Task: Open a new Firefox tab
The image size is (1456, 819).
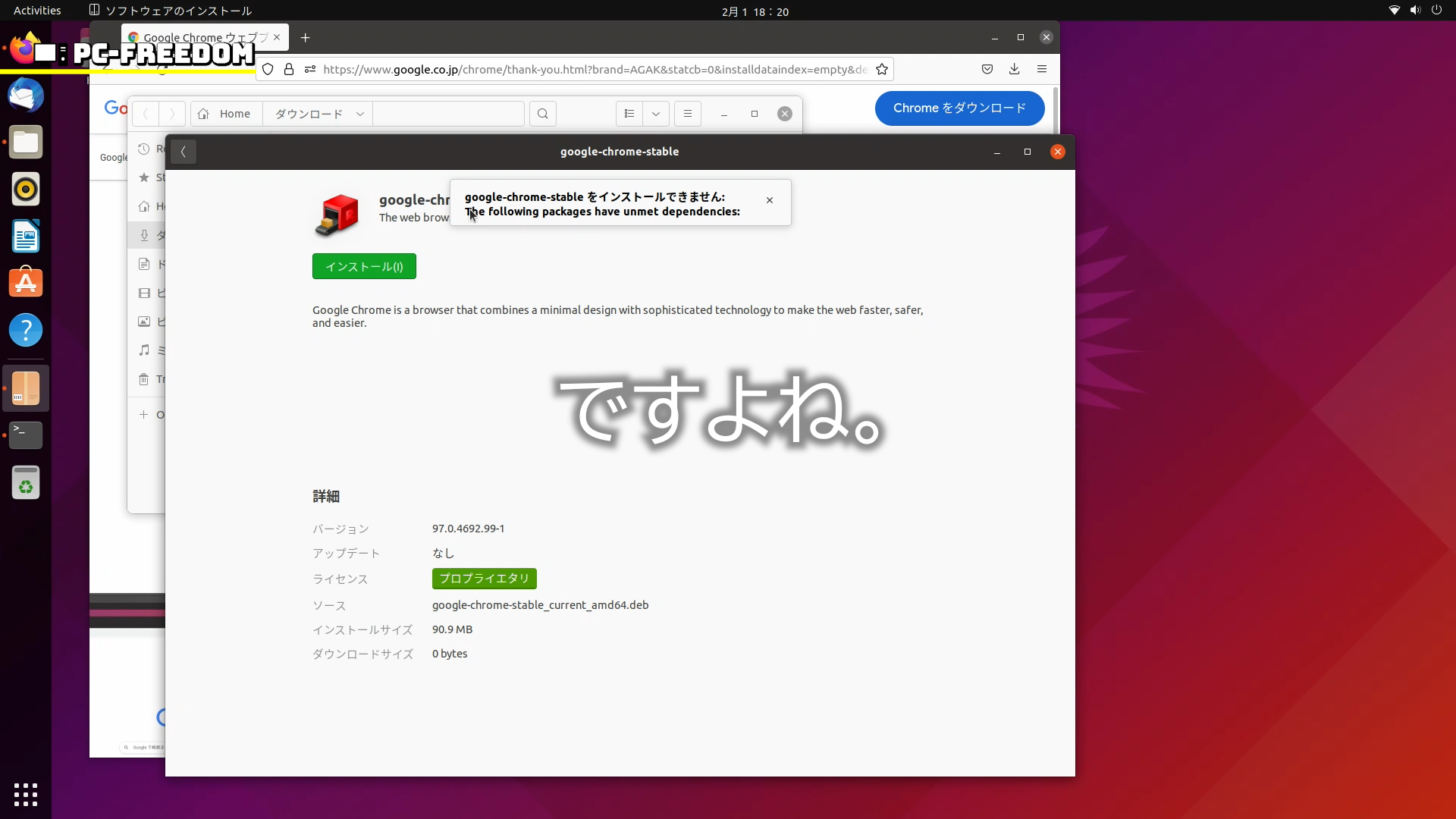Action: click(305, 38)
